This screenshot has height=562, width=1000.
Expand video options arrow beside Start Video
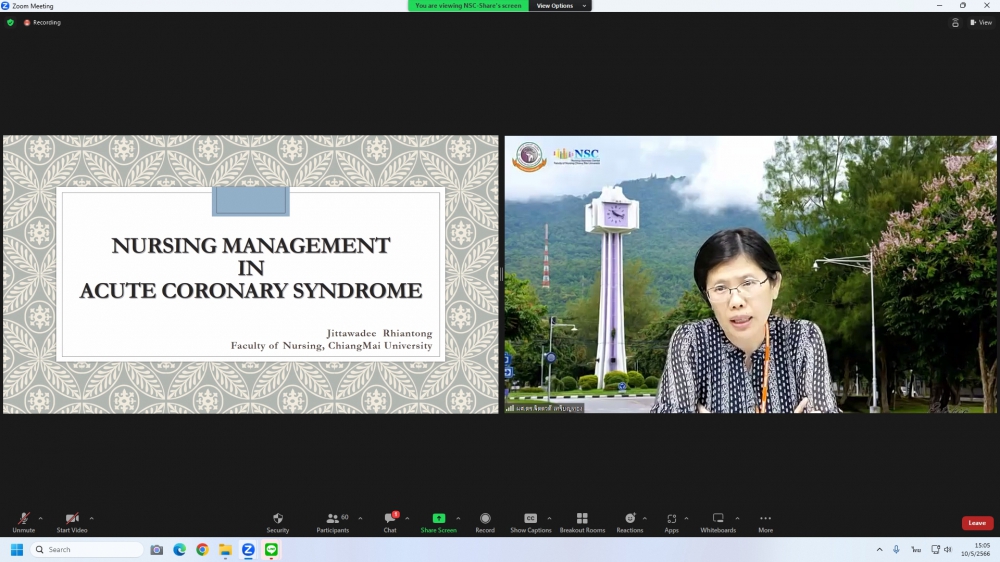click(92, 518)
